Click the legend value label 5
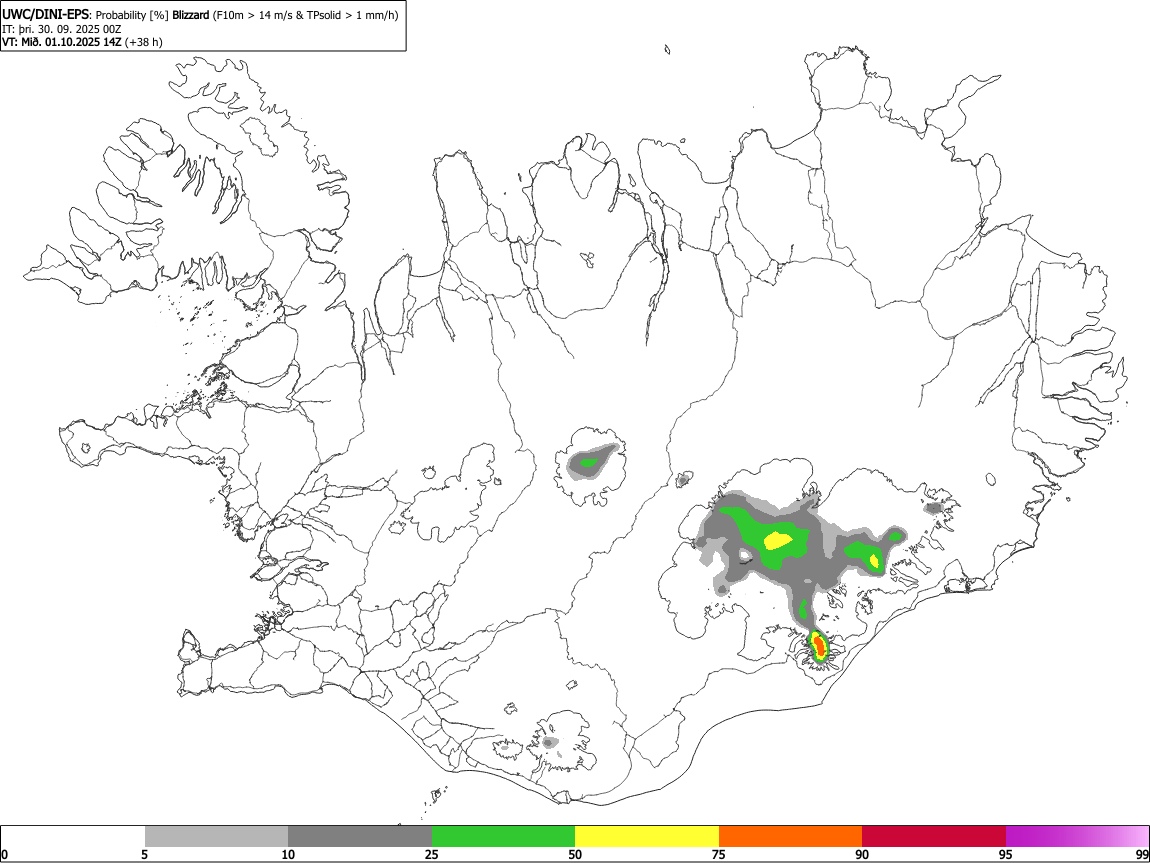 pos(144,854)
